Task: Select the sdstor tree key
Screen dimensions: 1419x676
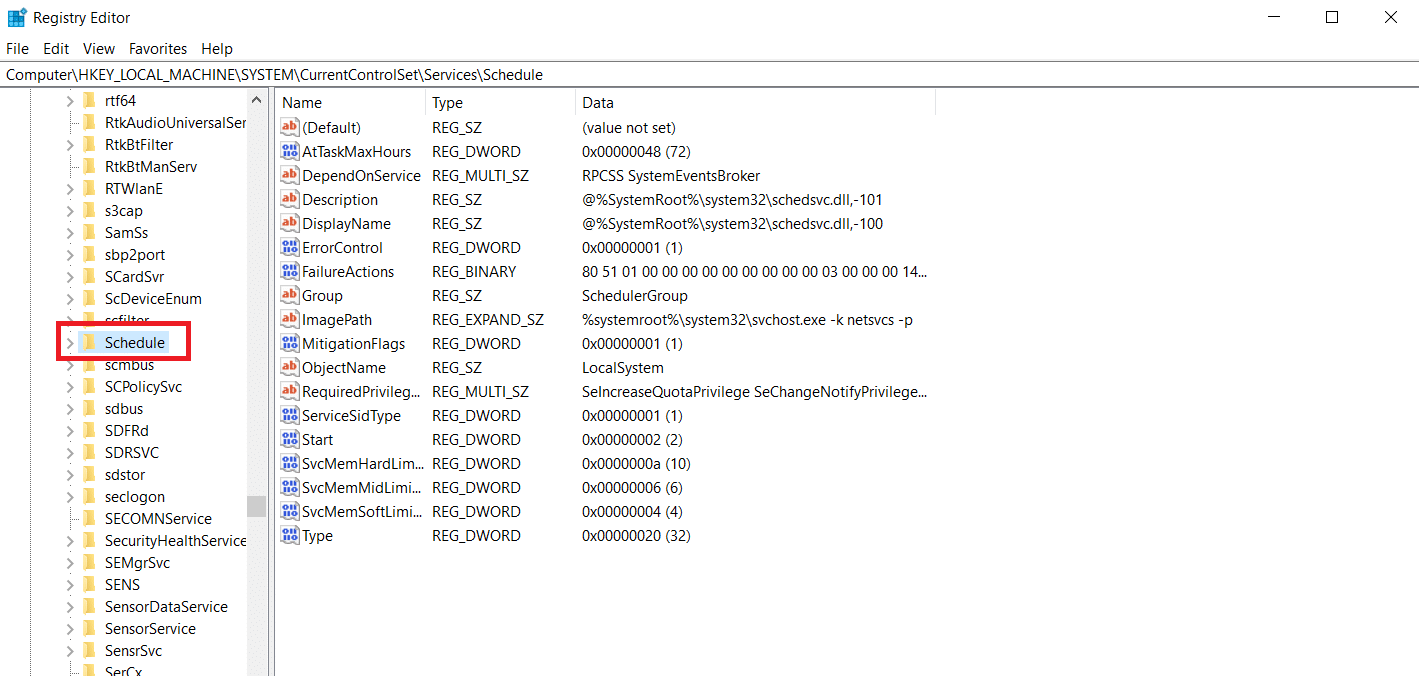Action: pos(125,475)
